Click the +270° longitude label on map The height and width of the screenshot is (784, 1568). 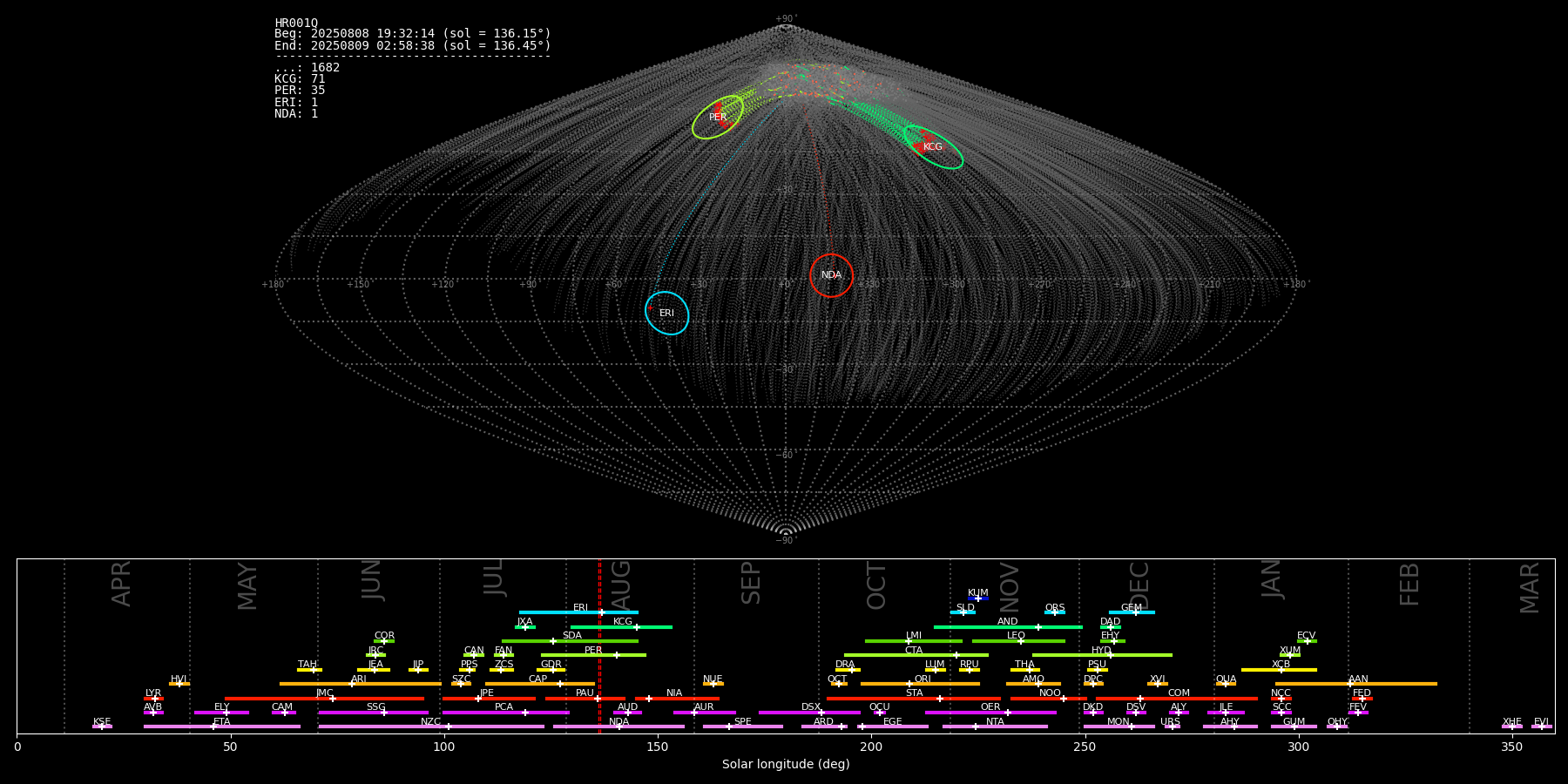(1038, 284)
